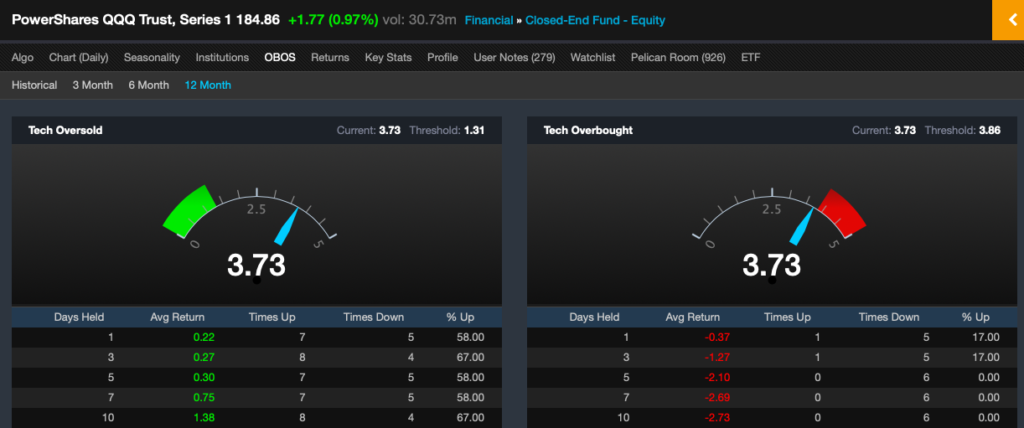Screen dimensions: 1024x428
Task: Select the 3 Month period
Action: coord(92,85)
